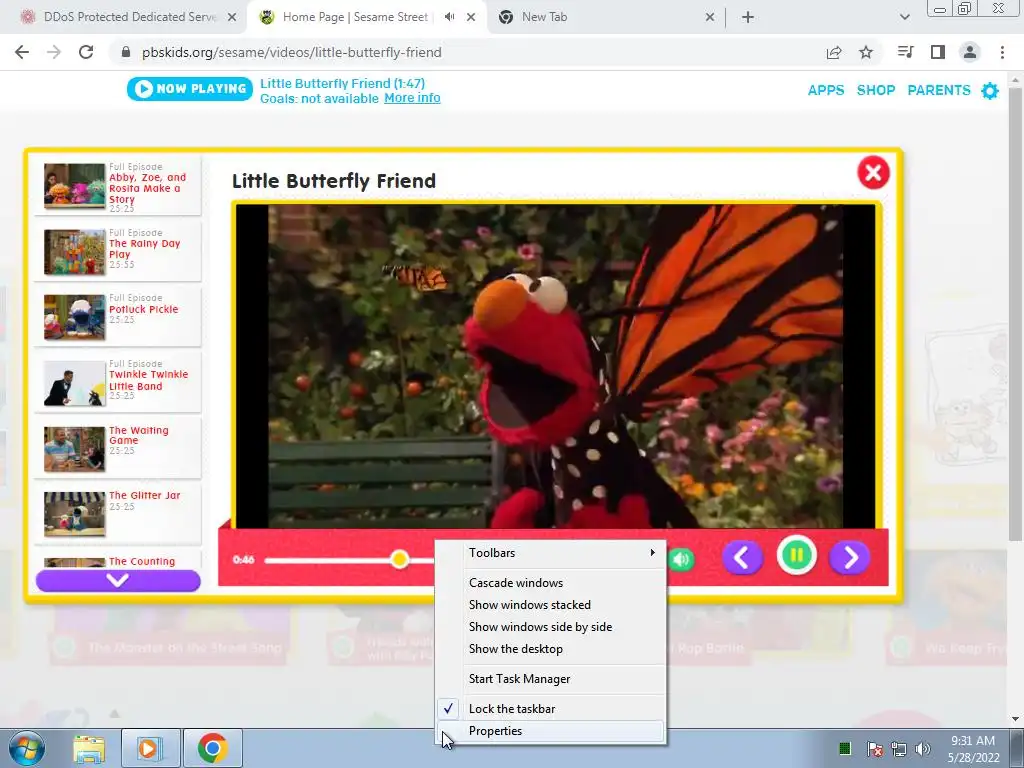Open the SHOP link
Screen dimensions: 1024x768
tap(876, 90)
